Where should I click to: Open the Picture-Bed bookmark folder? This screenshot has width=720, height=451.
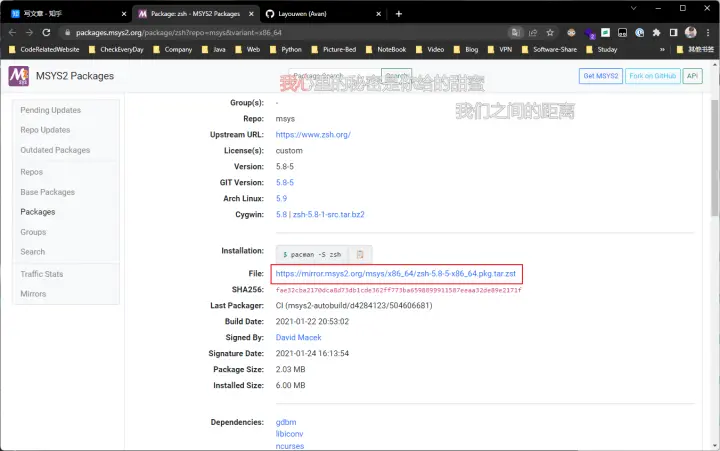[x=334, y=50]
